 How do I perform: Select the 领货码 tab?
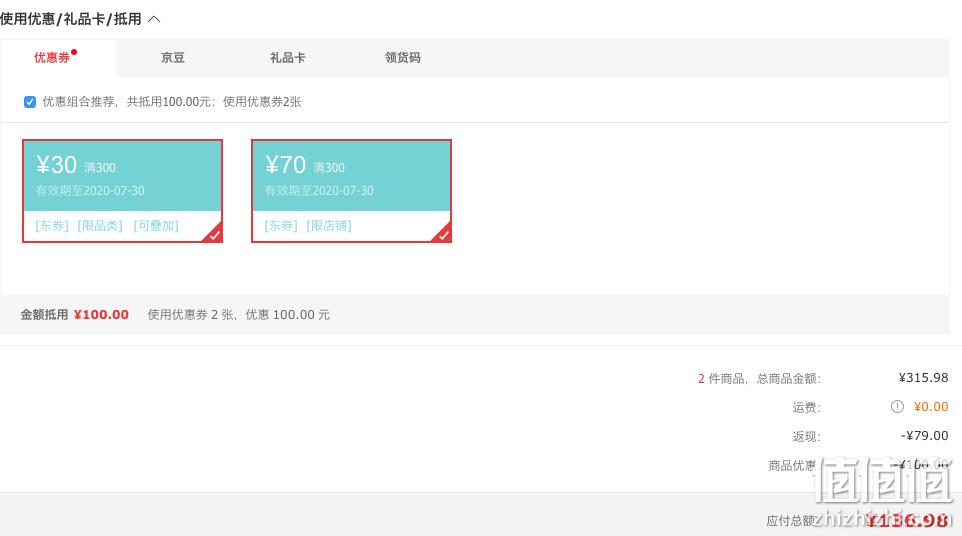402,58
